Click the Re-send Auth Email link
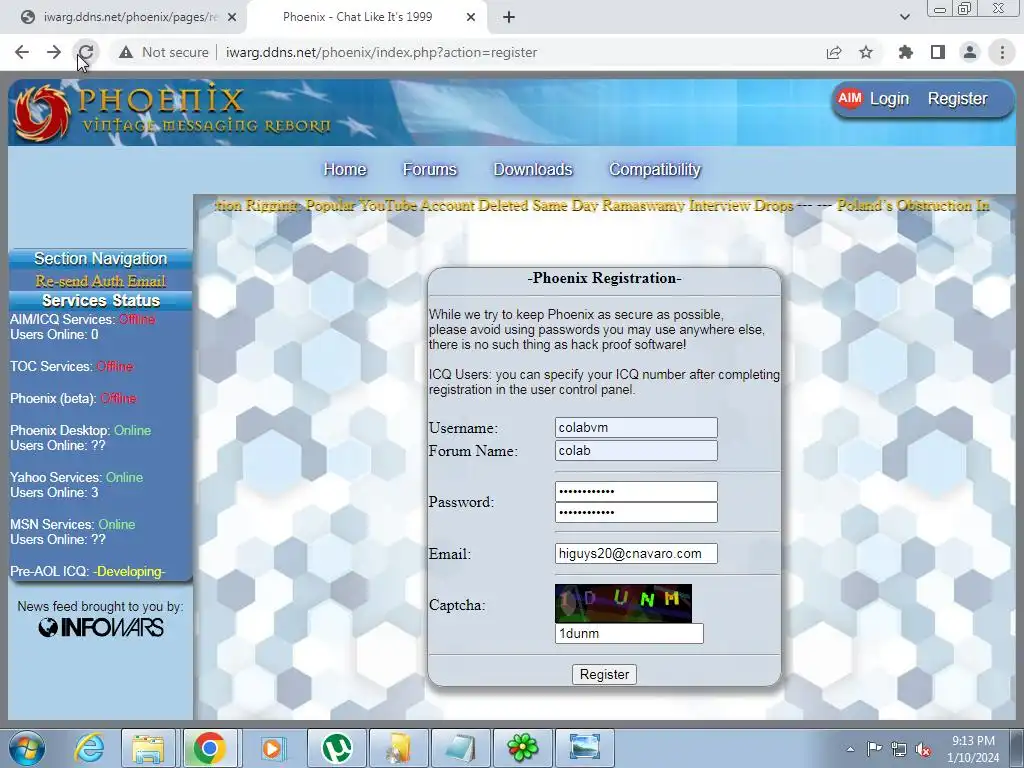 (101, 281)
